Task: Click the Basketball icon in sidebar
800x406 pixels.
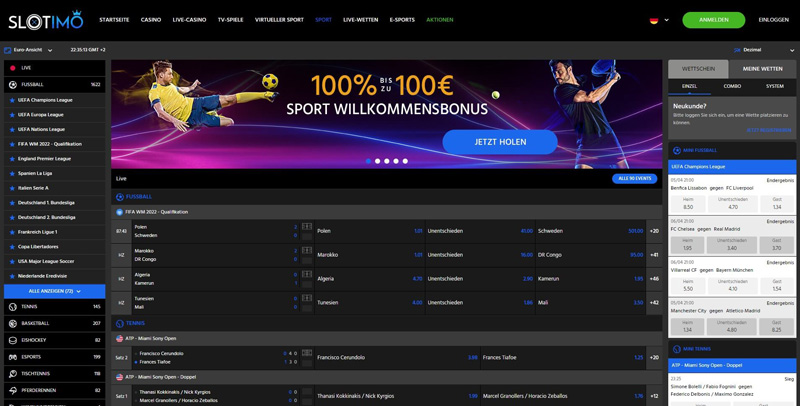Action: [x=13, y=323]
